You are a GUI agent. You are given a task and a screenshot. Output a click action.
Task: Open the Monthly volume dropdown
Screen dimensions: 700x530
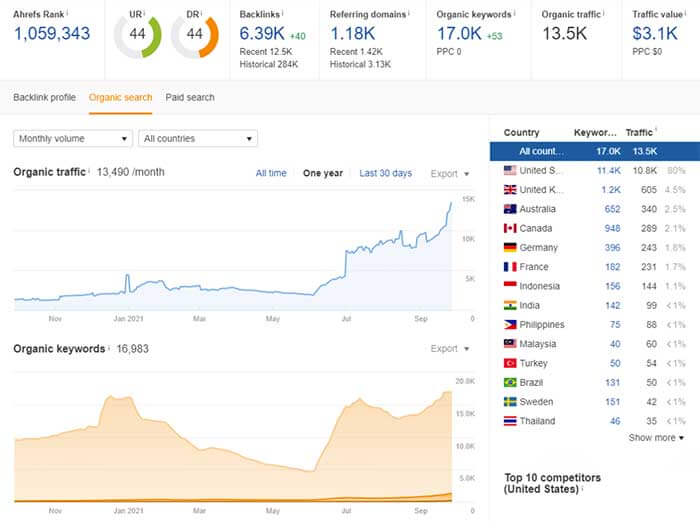click(73, 138)
